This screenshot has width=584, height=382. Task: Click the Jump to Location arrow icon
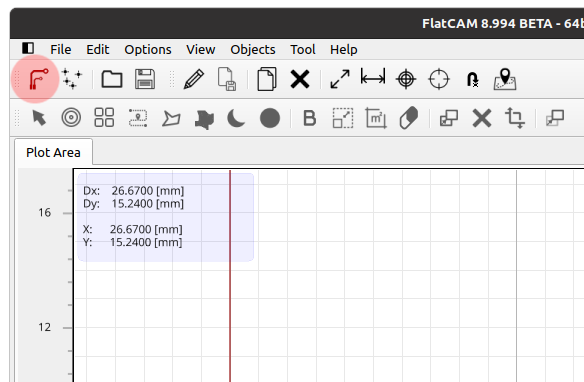(472, 79)
